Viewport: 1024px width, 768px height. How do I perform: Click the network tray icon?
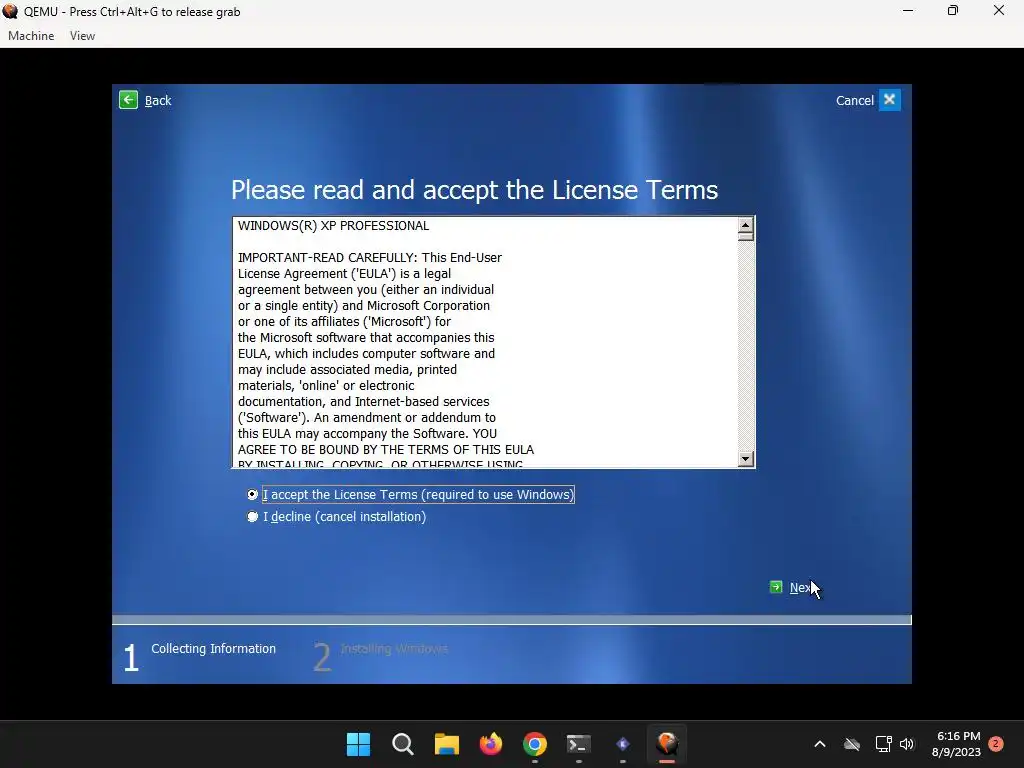coord(883,744)
